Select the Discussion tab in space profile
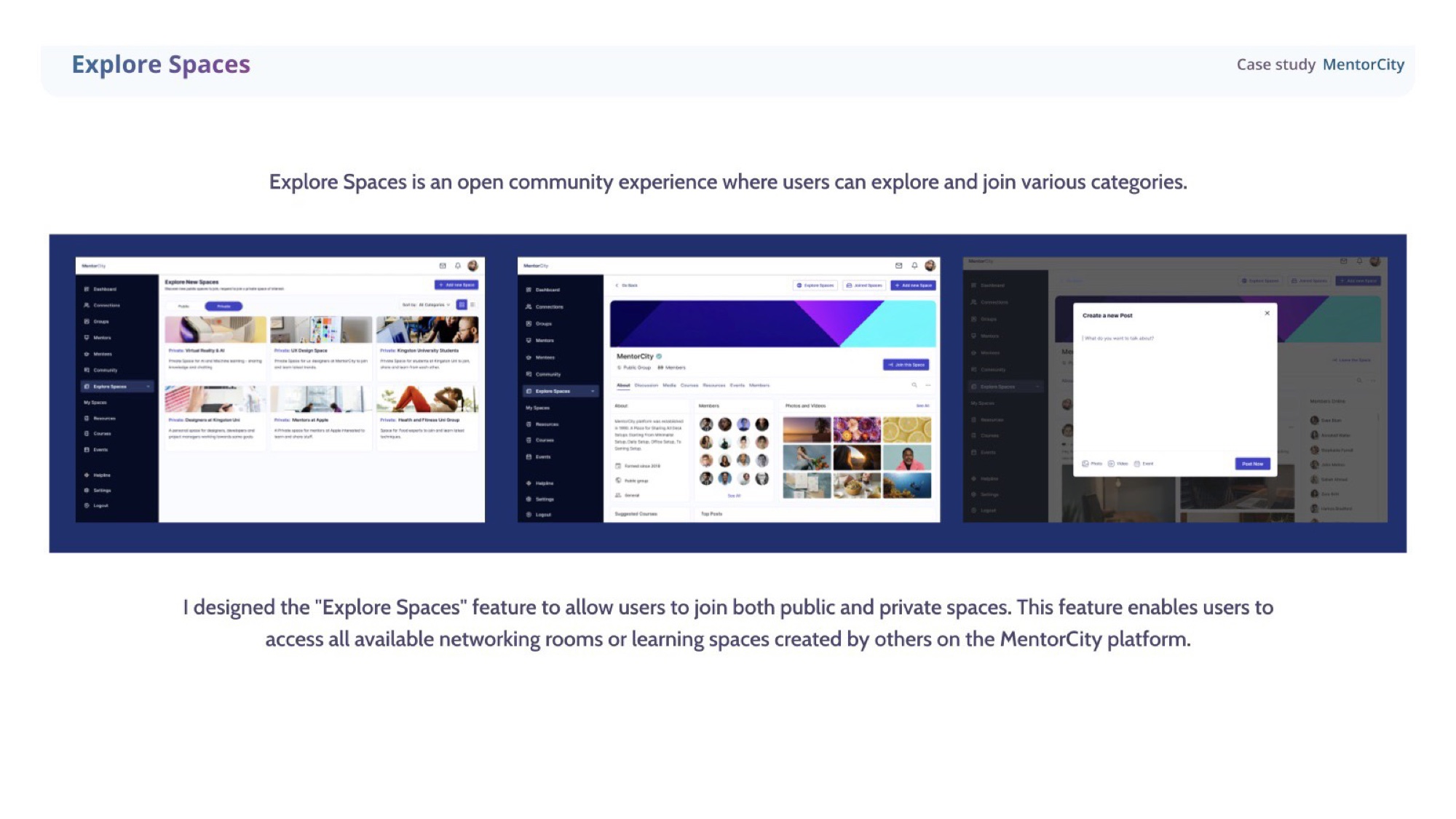Screen dimensions: 1456x819 pyautogui.click(x=646, y=385)
